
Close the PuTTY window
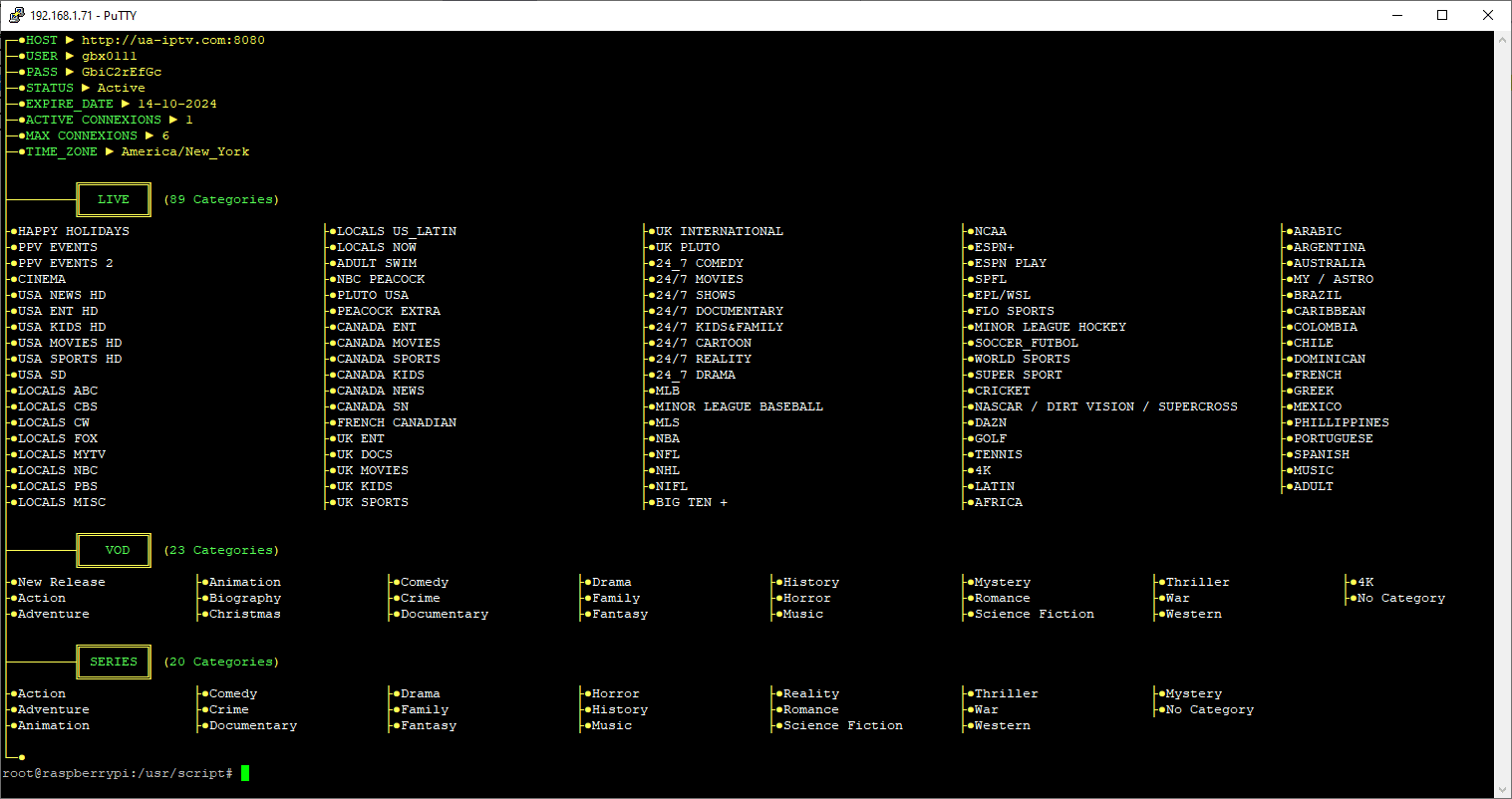tap(1488, 15)
